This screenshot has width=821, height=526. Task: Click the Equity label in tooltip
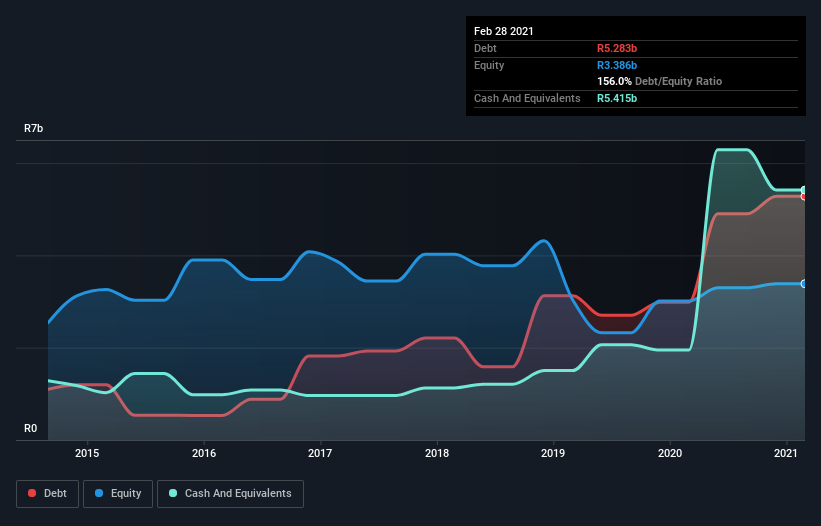pyautogui.click(x=489, y=65)
